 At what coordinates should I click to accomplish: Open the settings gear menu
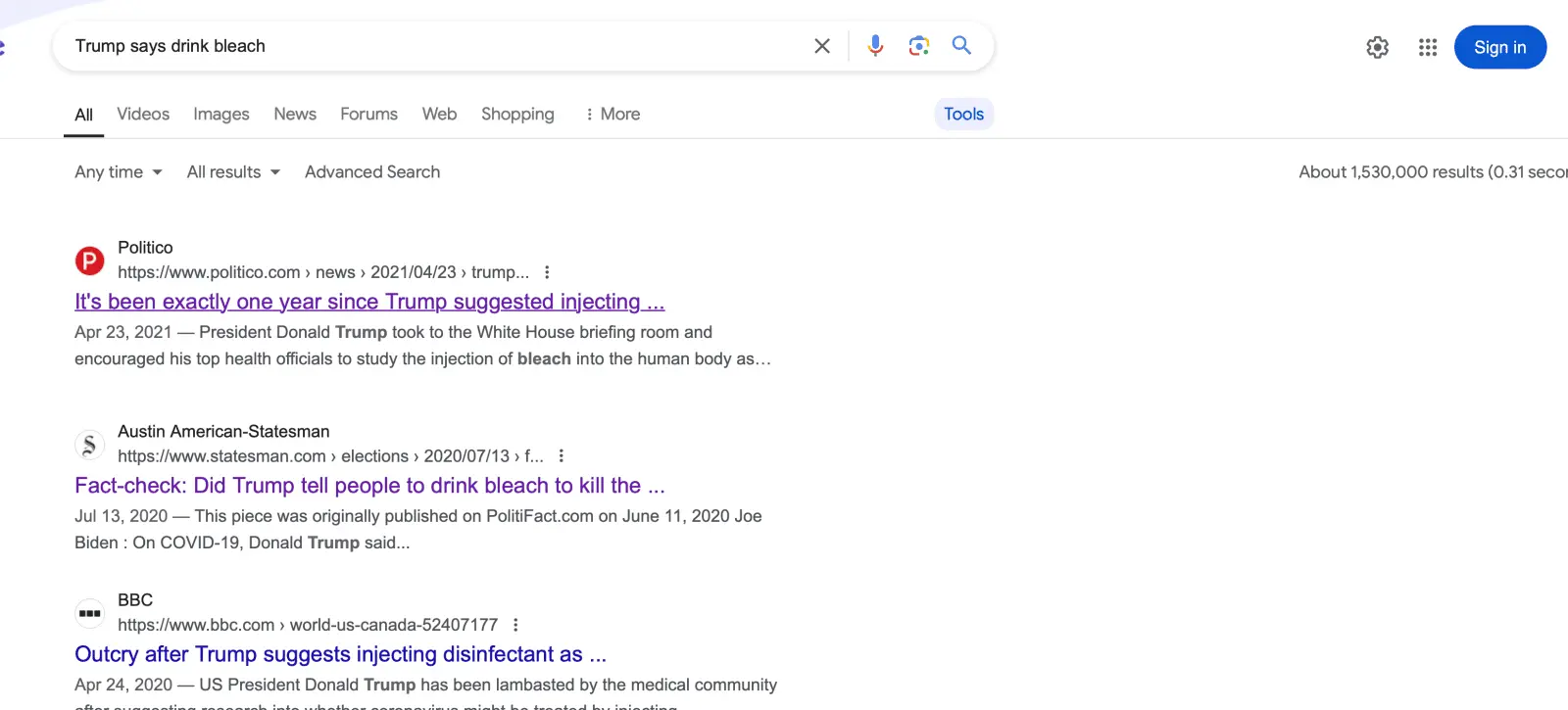pyautogui.click(x=1377, y=47)
